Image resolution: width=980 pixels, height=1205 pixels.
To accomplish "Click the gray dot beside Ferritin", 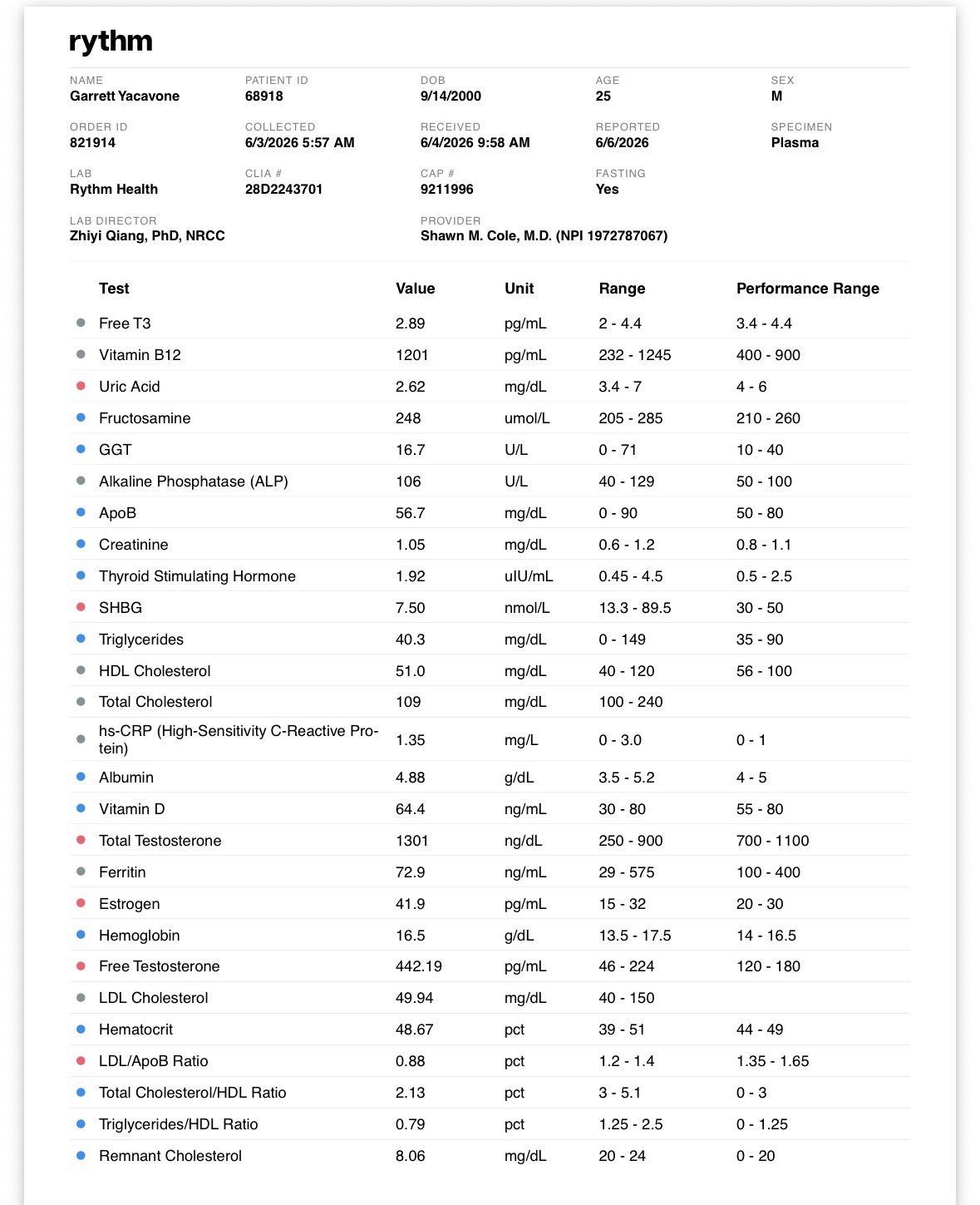I will coord(81,872).
